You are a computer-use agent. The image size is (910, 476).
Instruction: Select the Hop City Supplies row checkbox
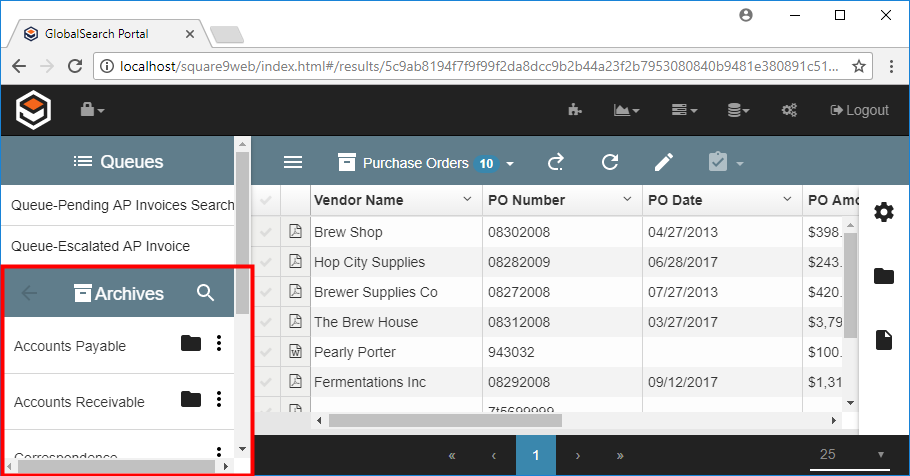click(265, 262)
